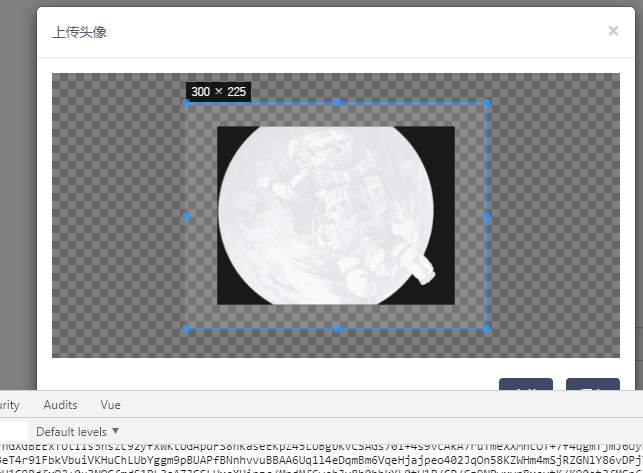Select the top-right crop handle
This screenshot has width=643, height=473.
[x=486, y=103]
